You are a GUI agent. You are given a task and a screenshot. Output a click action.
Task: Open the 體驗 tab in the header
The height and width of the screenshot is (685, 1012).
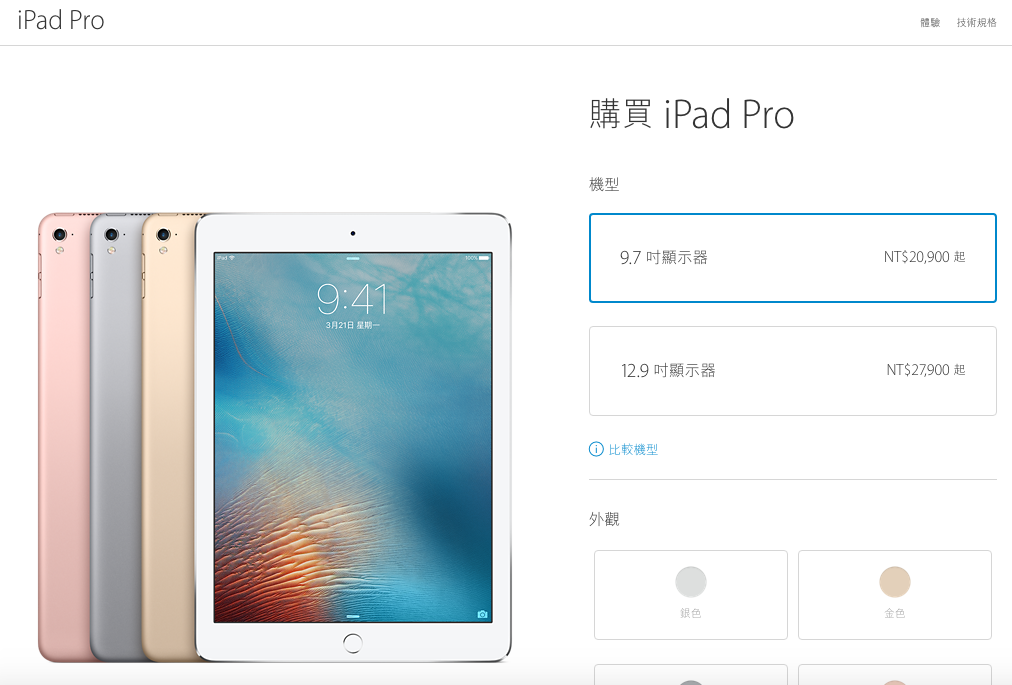tap(930, 23)
